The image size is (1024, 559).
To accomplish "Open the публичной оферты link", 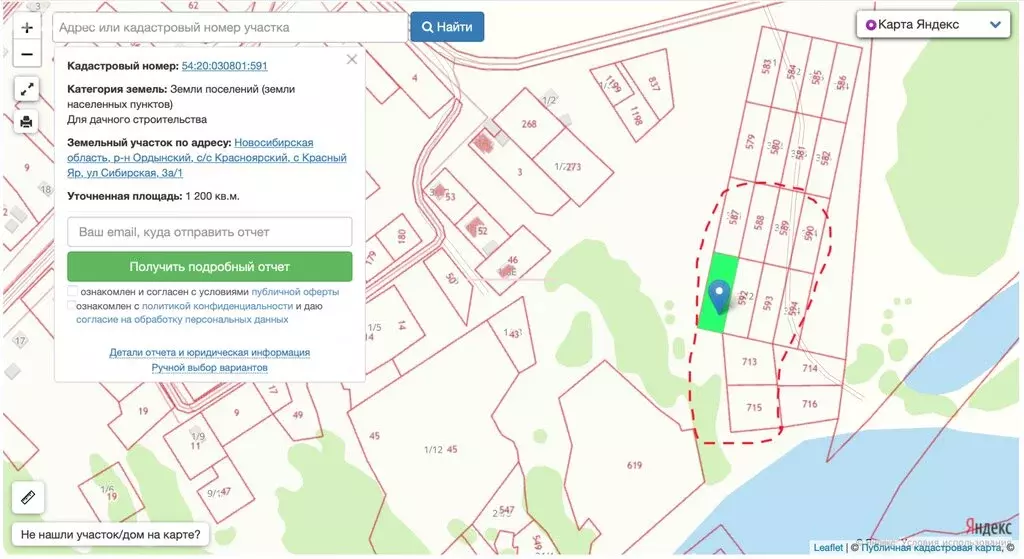I will point(295,292).
